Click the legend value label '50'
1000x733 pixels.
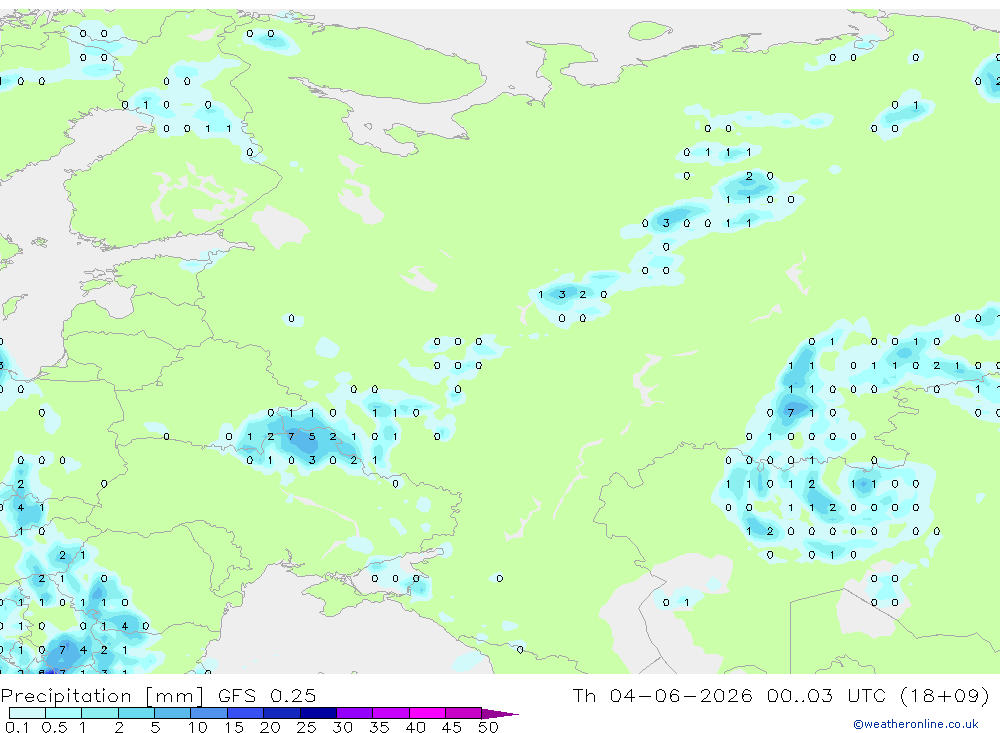pyautogui.click(x=489, y=727)
